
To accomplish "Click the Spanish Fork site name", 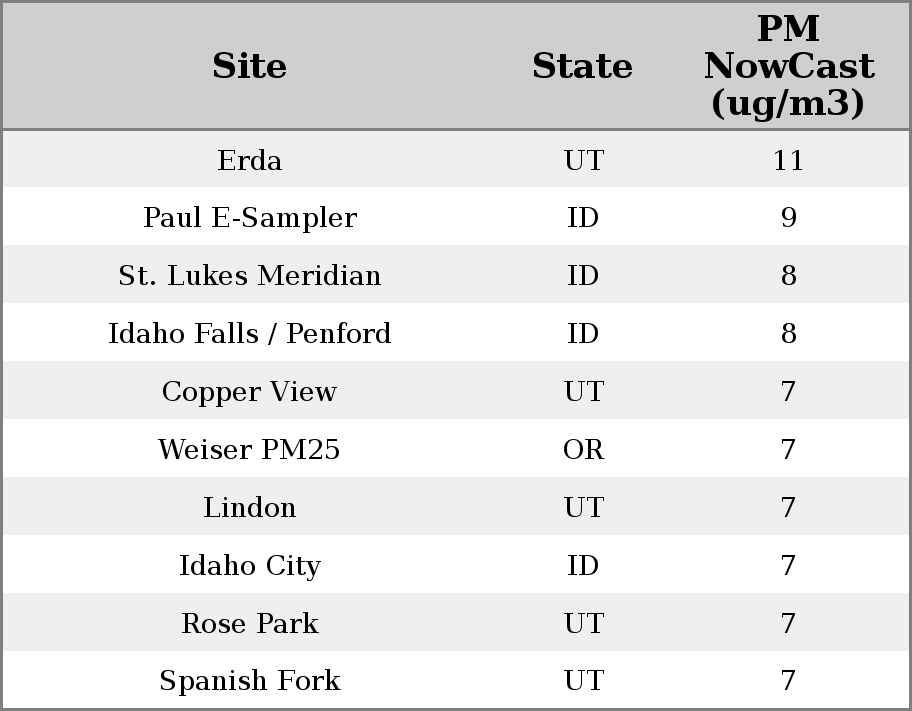I will (x=250, y=681).
